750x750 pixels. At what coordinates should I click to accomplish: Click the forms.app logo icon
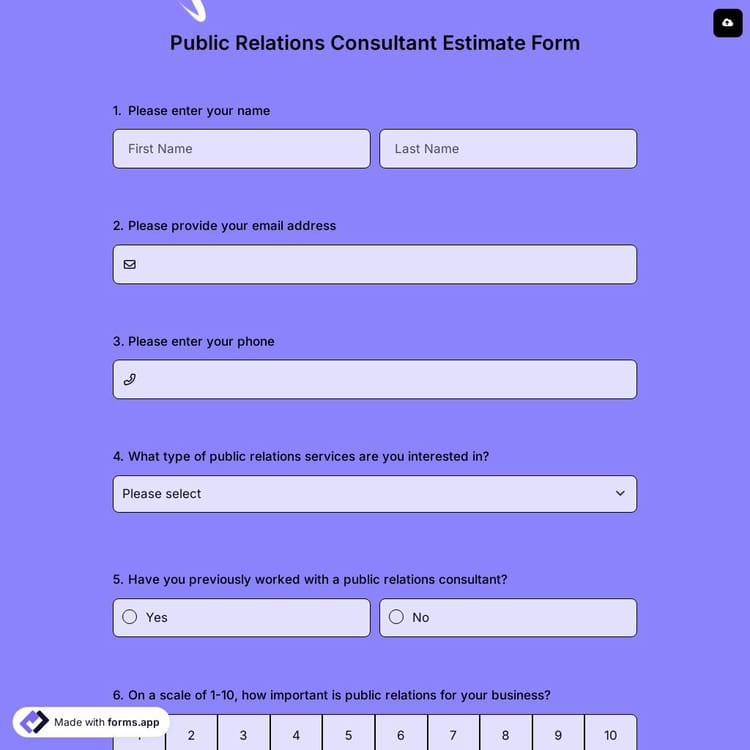point(34,722)
